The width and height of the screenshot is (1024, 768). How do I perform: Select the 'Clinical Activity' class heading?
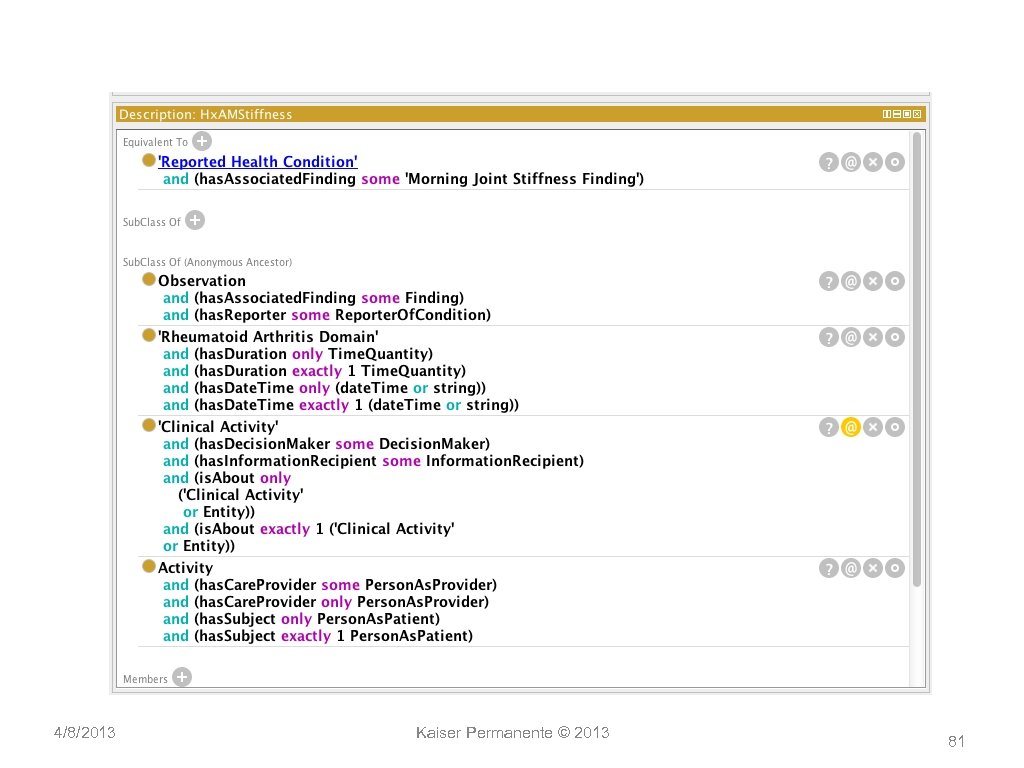218,427
